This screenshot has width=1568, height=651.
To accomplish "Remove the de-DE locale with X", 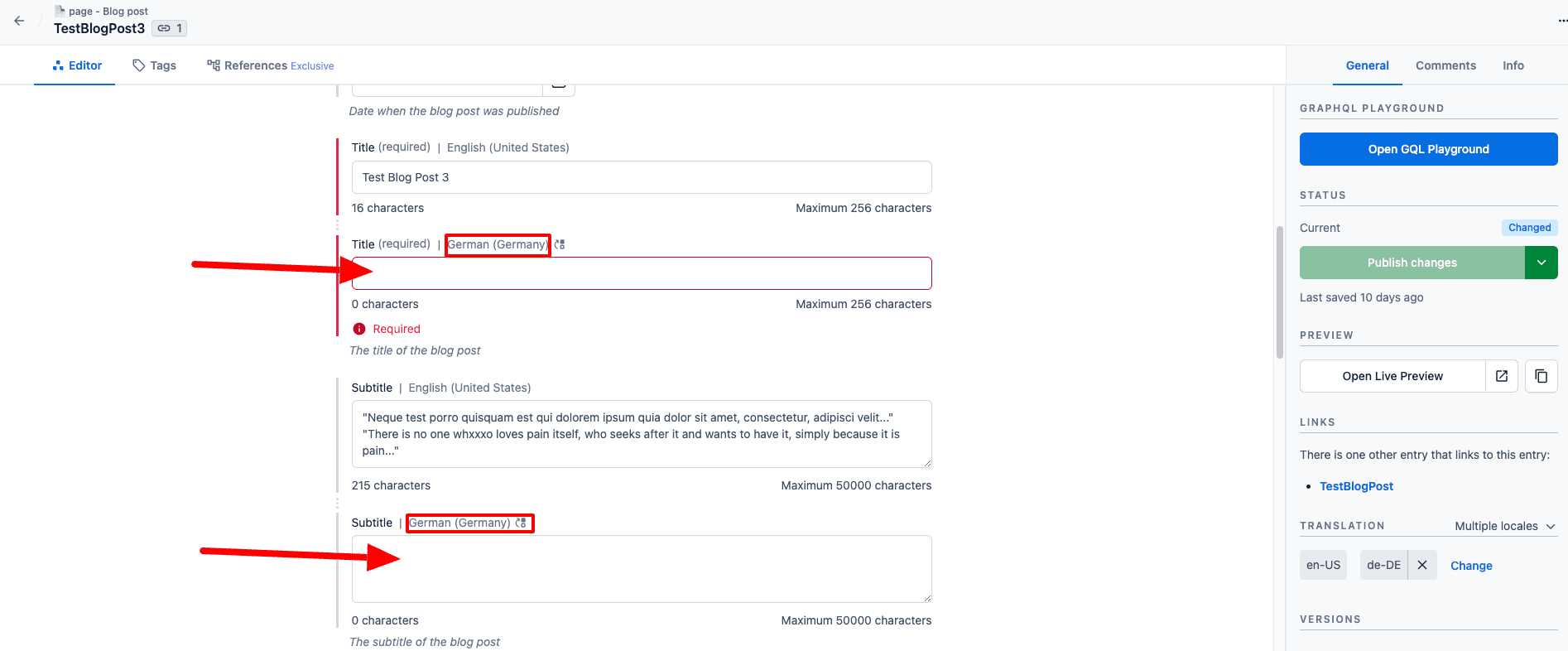I will [x=1422, y=565].
